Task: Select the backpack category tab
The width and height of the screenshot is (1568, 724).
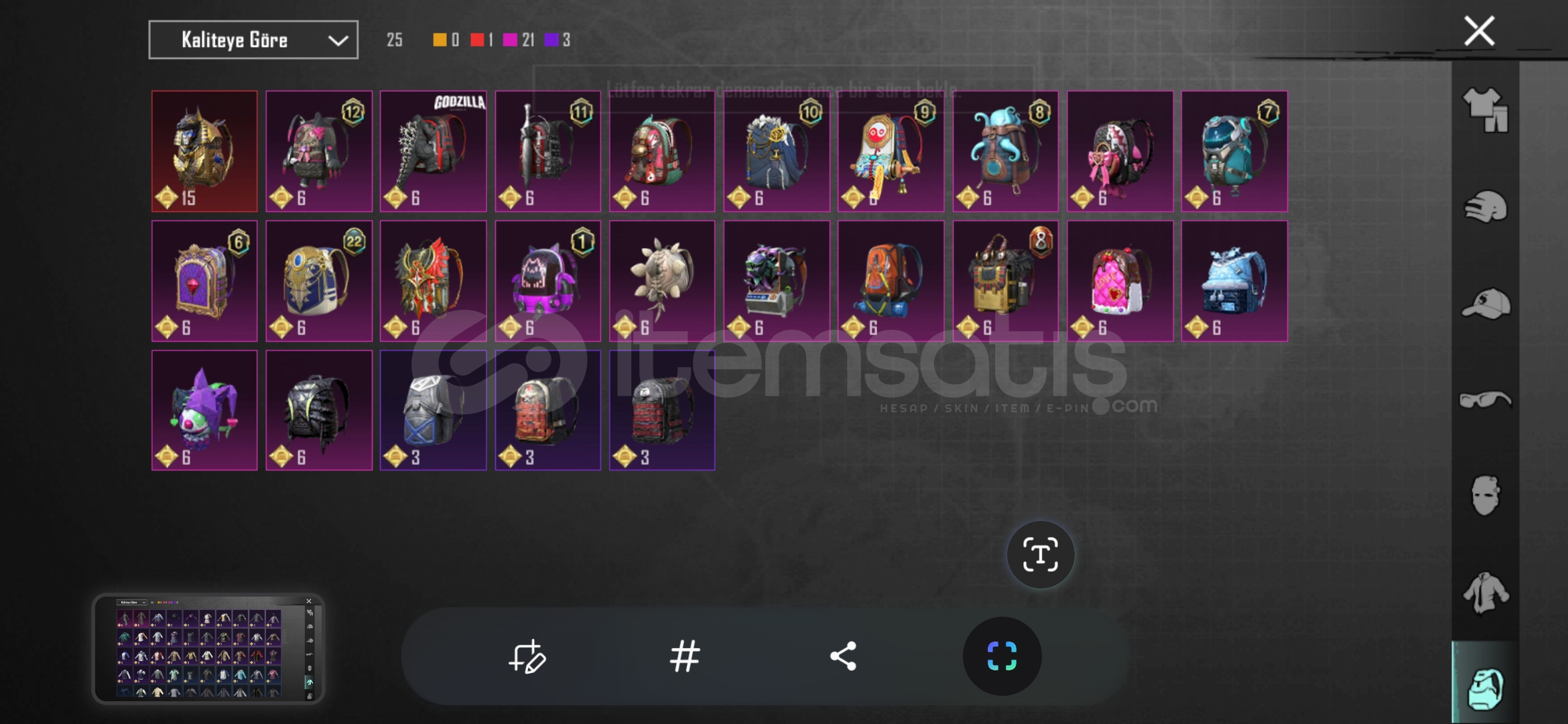Action: [1485, 688]
